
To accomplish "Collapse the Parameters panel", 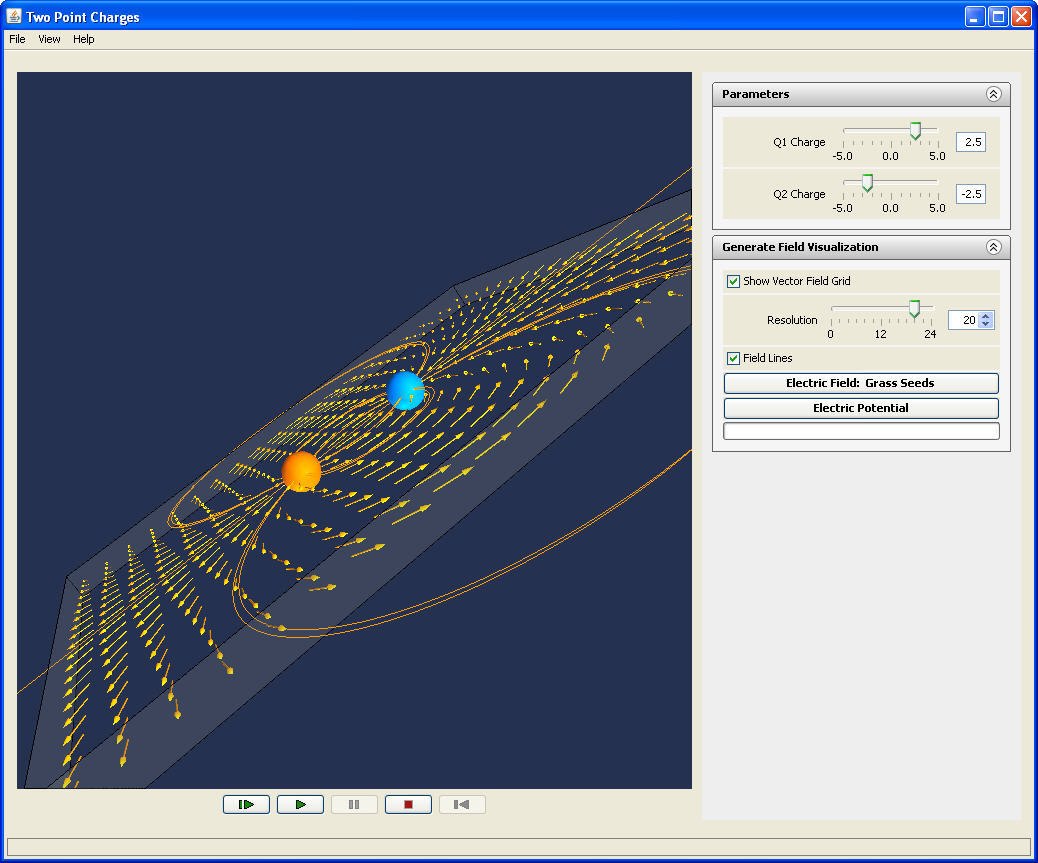I will [993, 94].
